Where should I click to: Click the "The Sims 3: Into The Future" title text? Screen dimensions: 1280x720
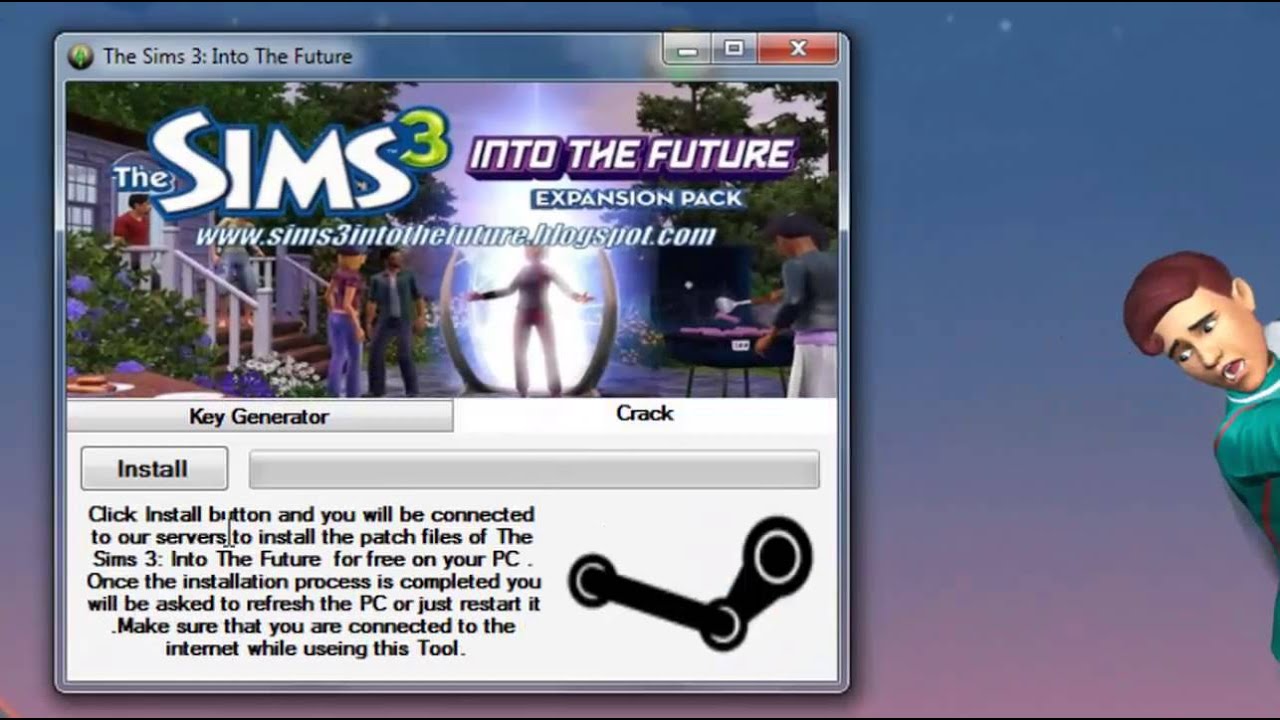[227, 57]
